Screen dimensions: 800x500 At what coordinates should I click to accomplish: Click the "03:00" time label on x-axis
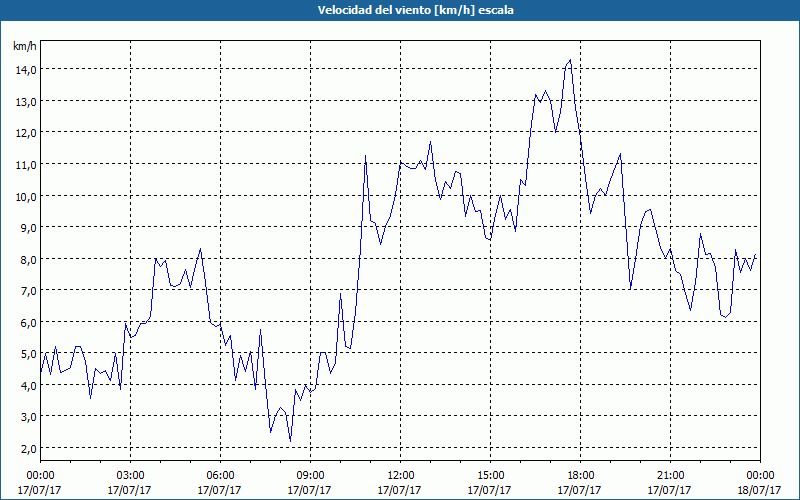coord(130,476)
